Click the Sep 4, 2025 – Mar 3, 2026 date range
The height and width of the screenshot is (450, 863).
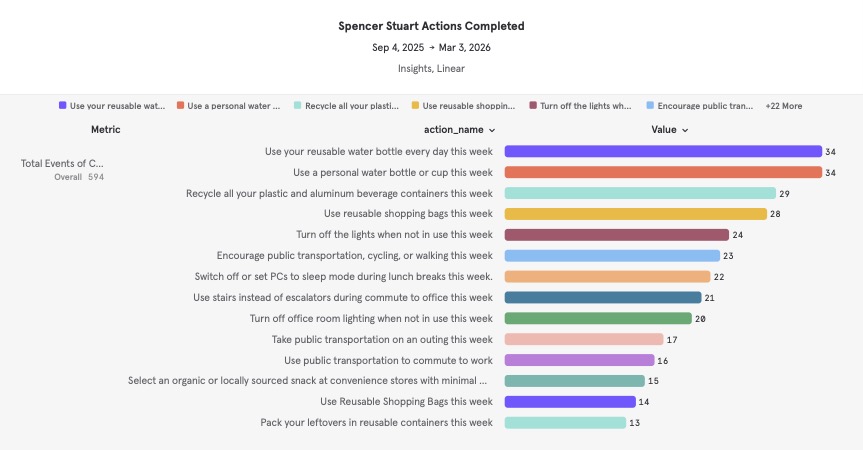(x=431, y=48)
